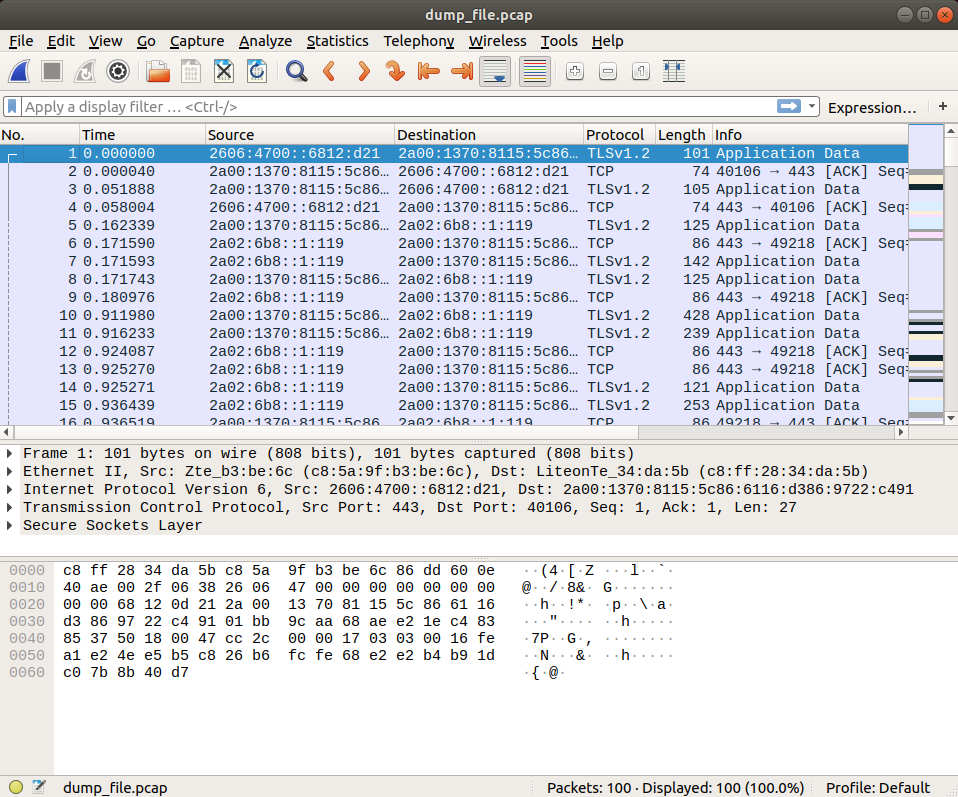Open the Expression… dialog
The height and width of the screenshot is (797, 958).
(872, 108)
